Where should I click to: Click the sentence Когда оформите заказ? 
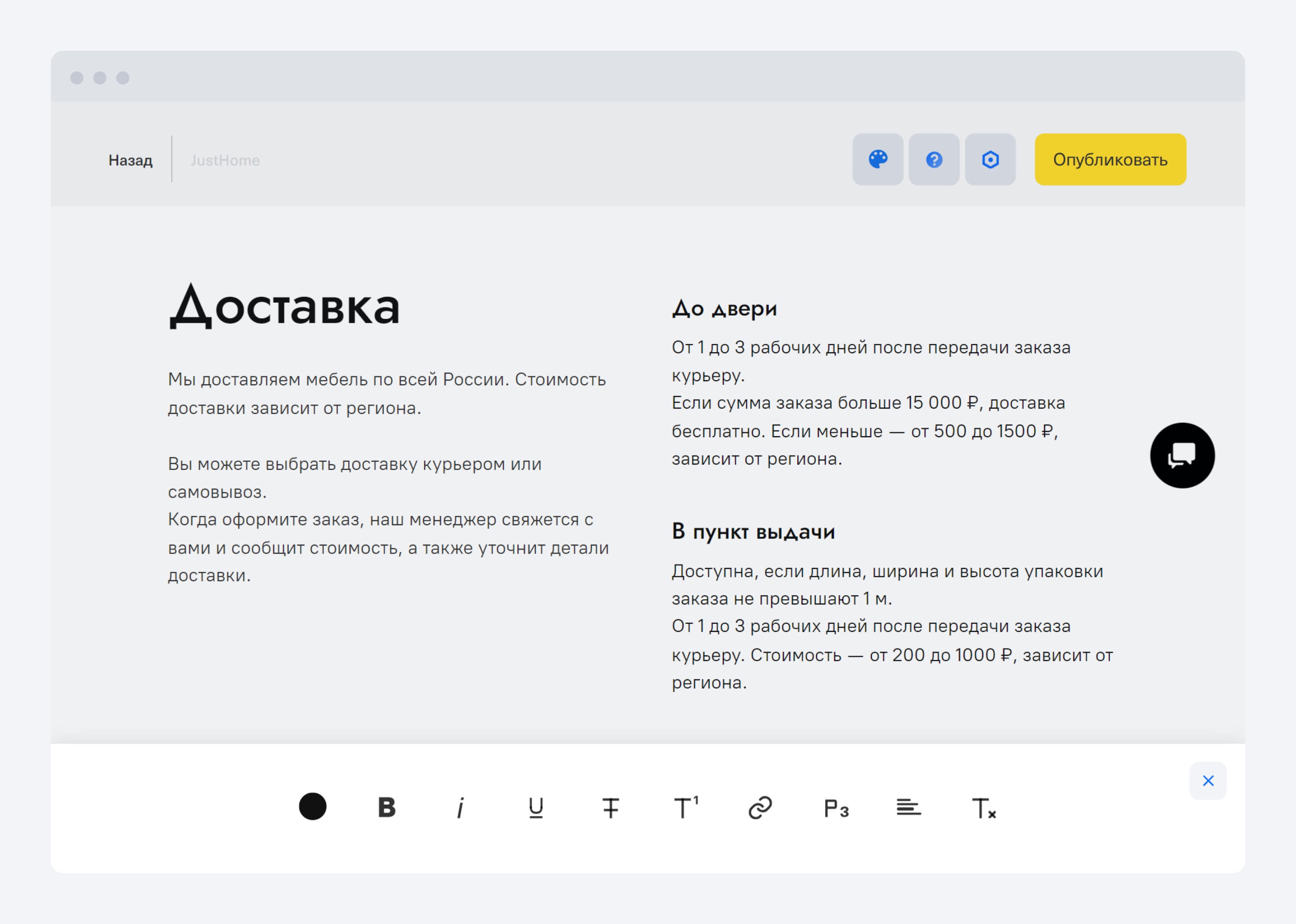tap(388, 547)
